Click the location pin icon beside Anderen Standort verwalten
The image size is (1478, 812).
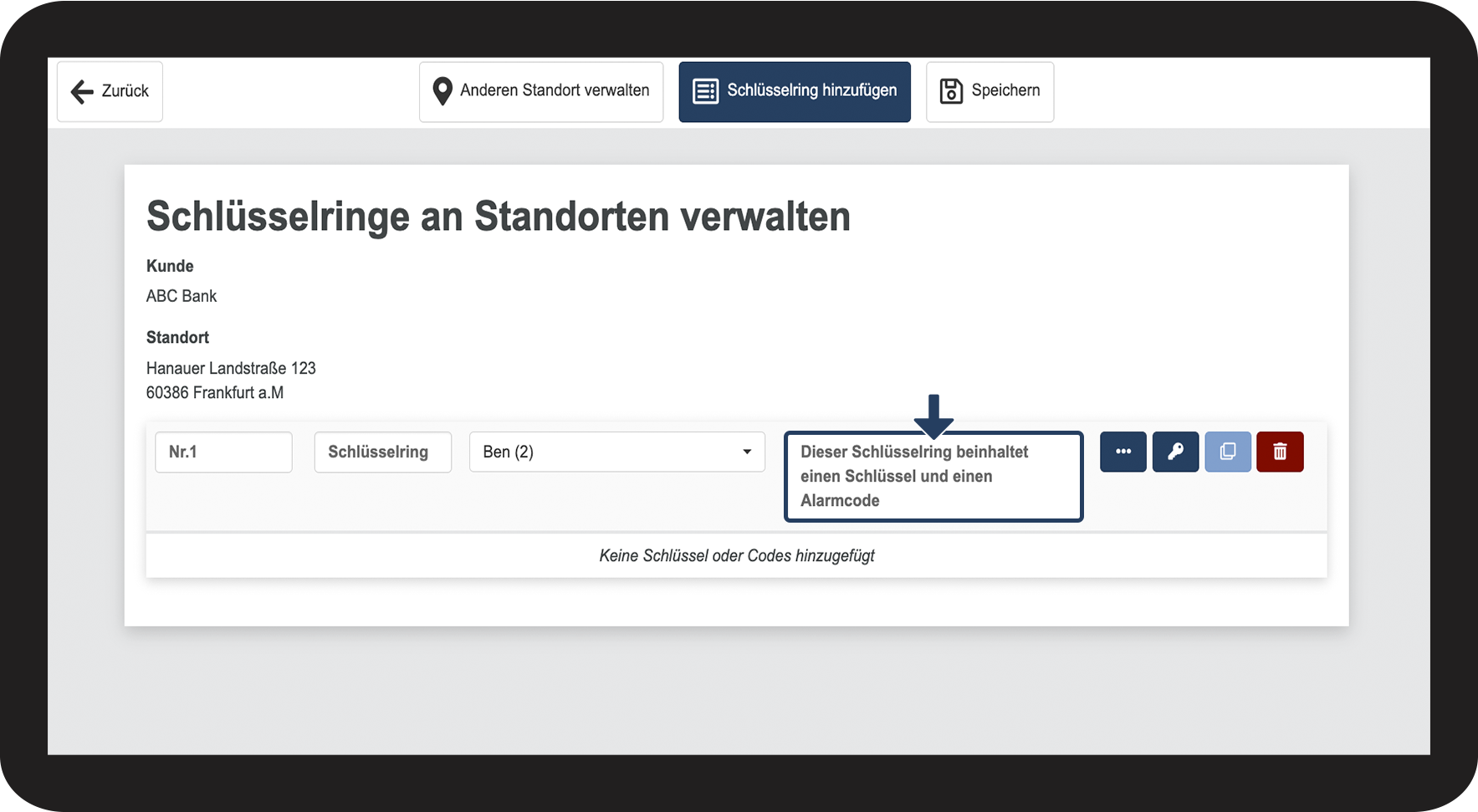(x=442, y=90)
